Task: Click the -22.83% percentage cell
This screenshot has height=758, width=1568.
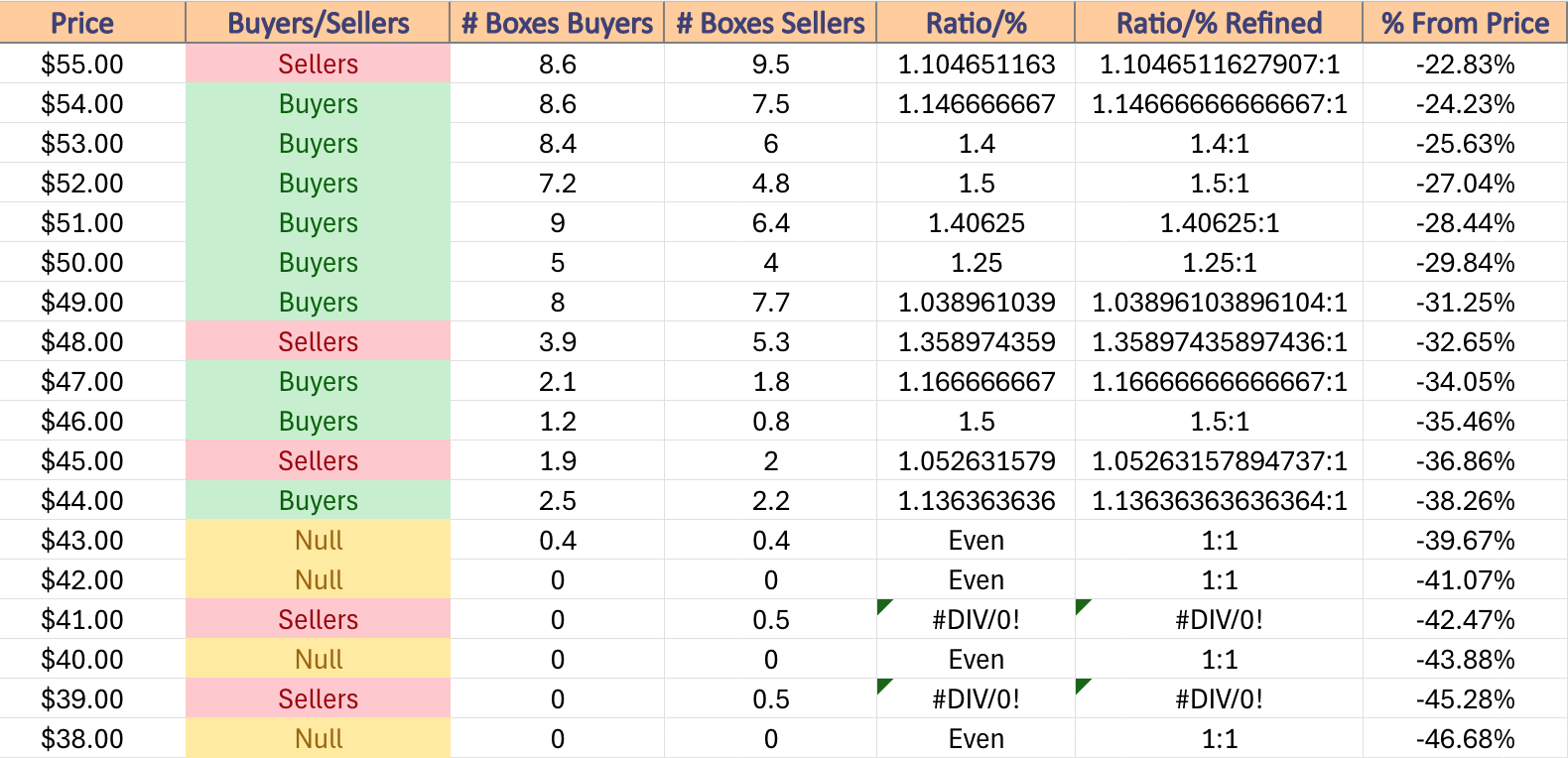Action: tap(1465, 63)
